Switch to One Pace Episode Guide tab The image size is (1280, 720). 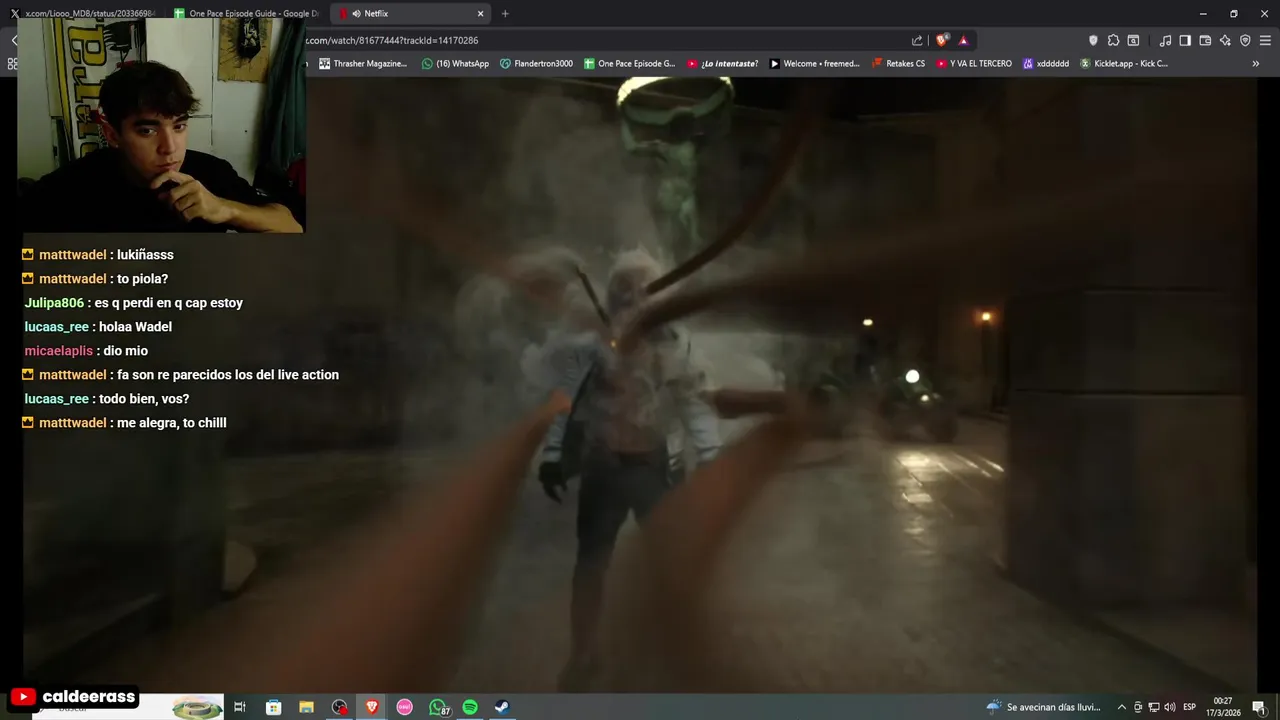coord(246,14)
